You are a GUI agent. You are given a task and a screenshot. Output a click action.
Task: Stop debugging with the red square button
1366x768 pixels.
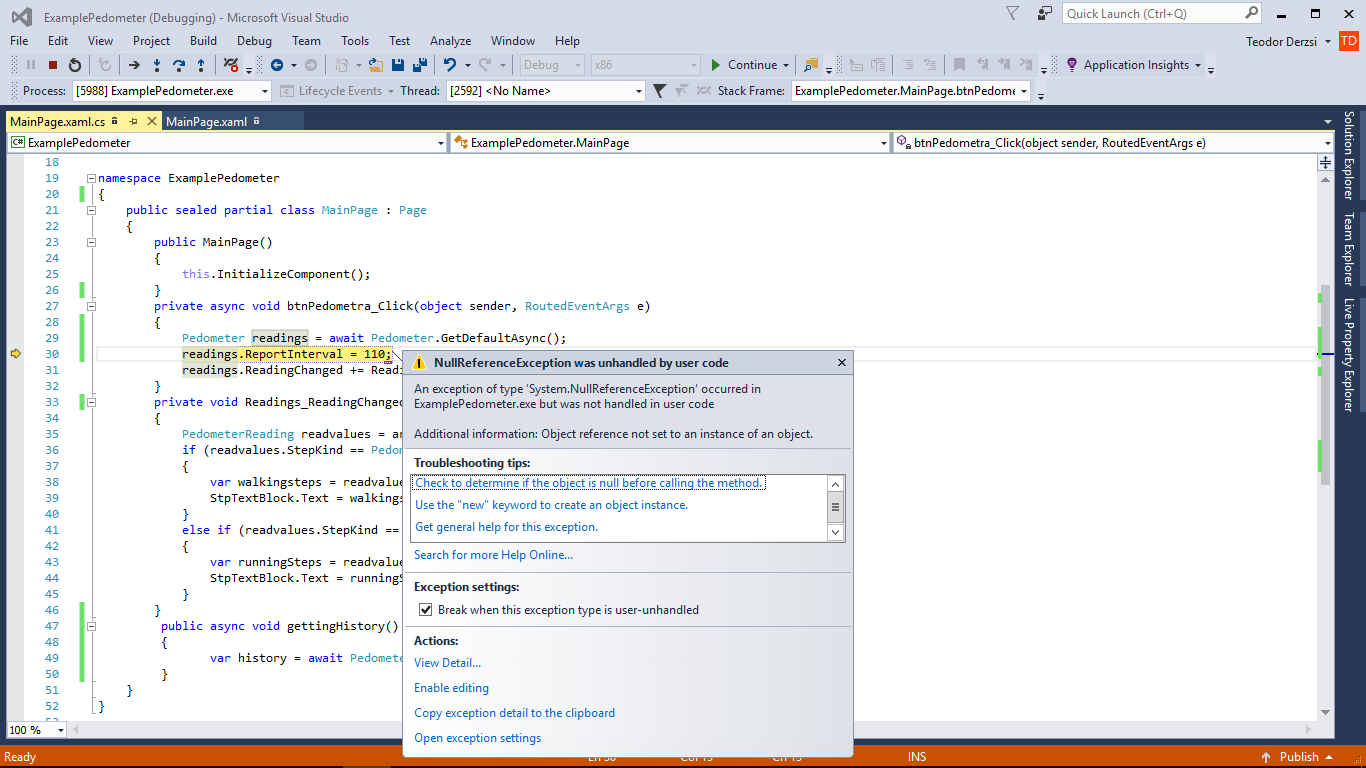[x=53, y=65]
